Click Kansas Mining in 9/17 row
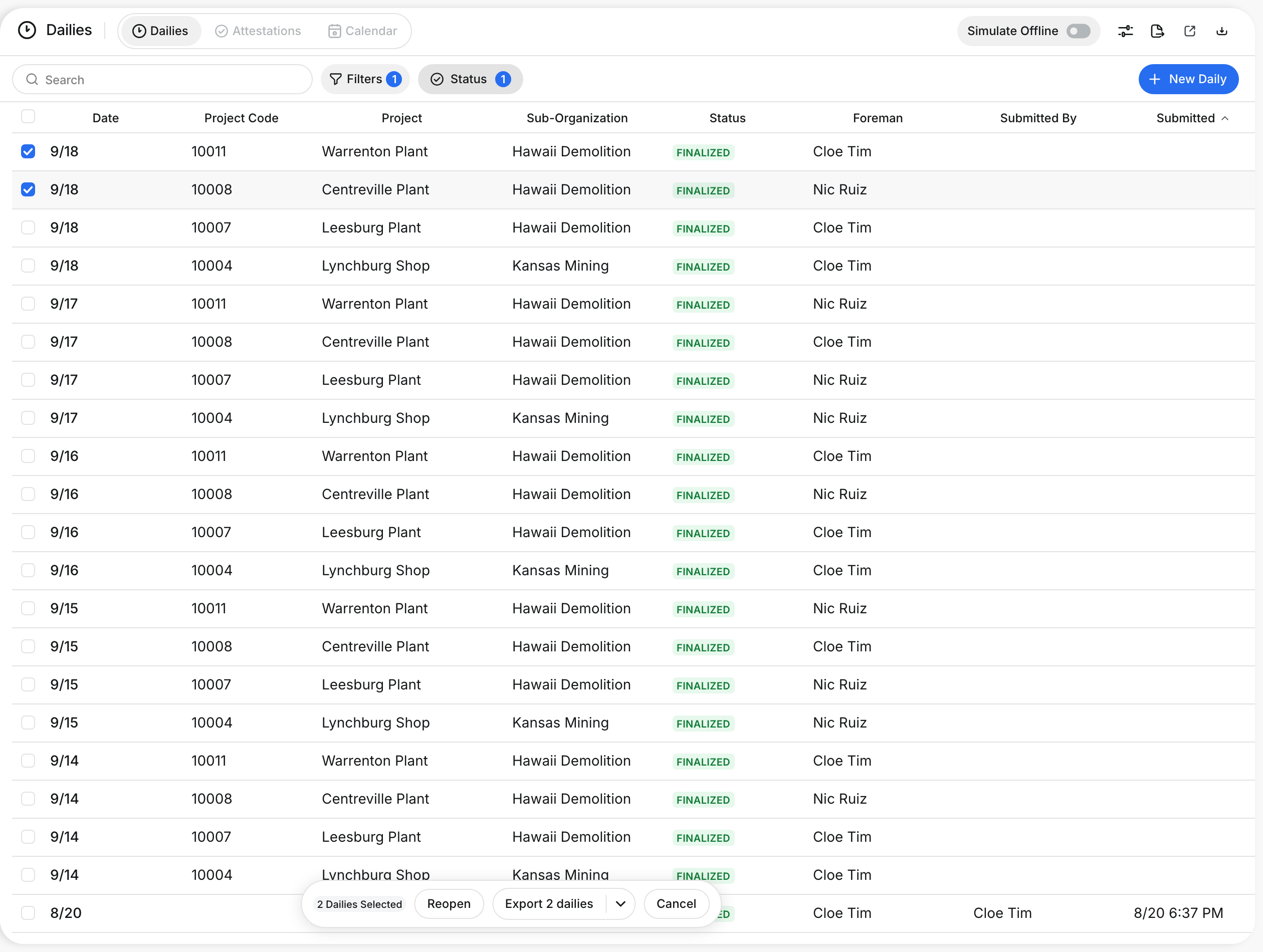The width and height of the screenshot is (1263, 952). [560, 418]
